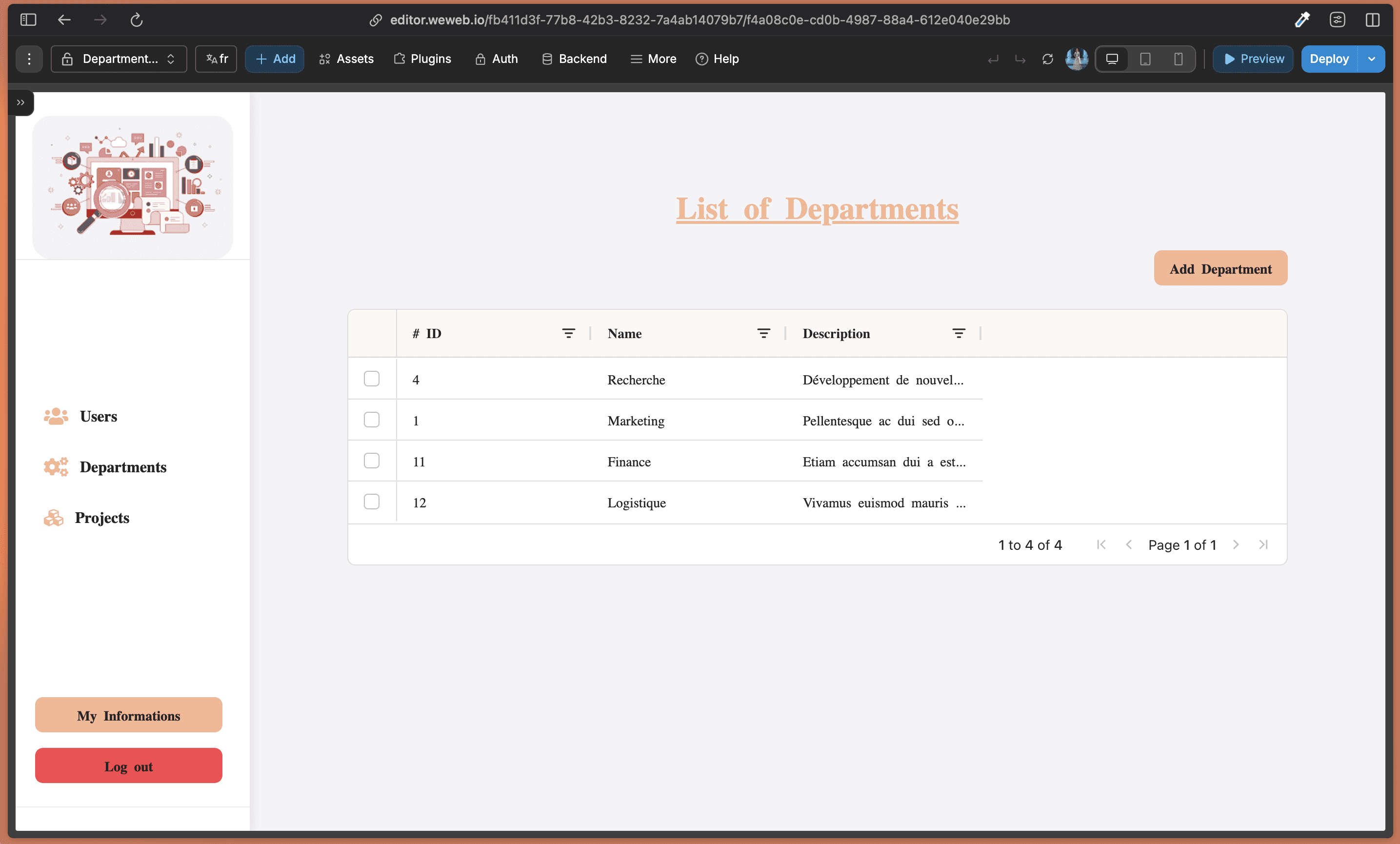Open the user avatar profile
The width and height of the screenshot is (1400, 844).
point(1077,59)
